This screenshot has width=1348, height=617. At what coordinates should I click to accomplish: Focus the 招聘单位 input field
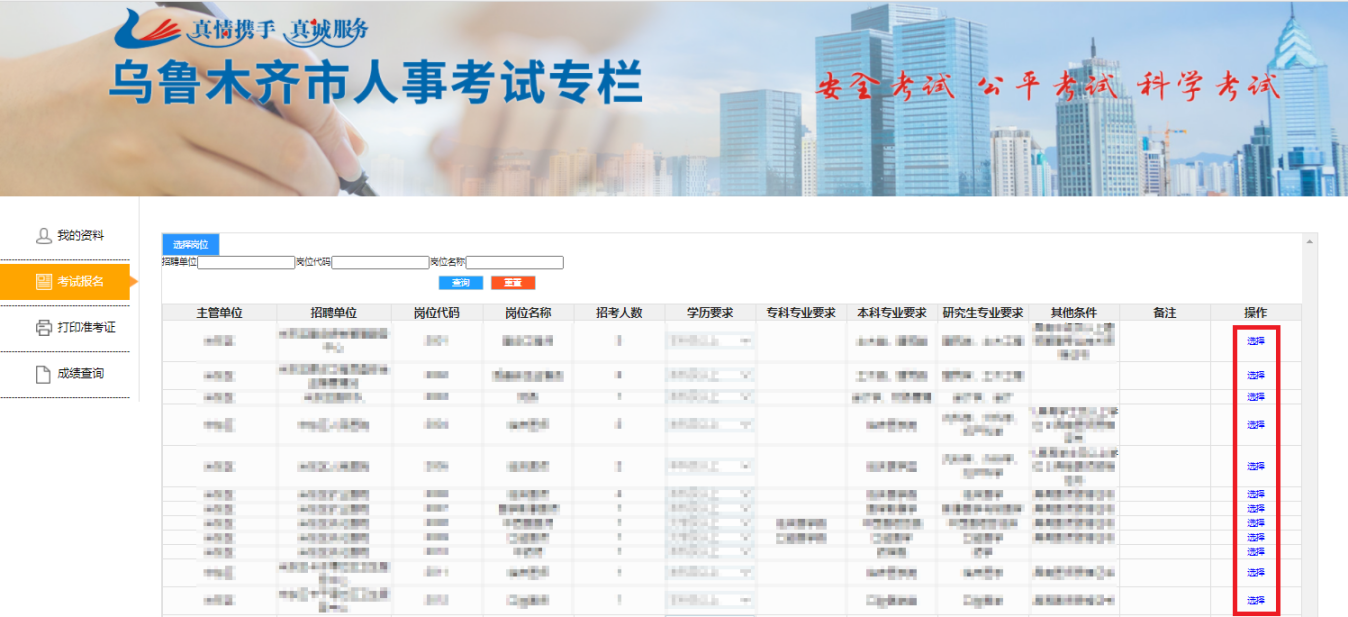click(245, 263)
